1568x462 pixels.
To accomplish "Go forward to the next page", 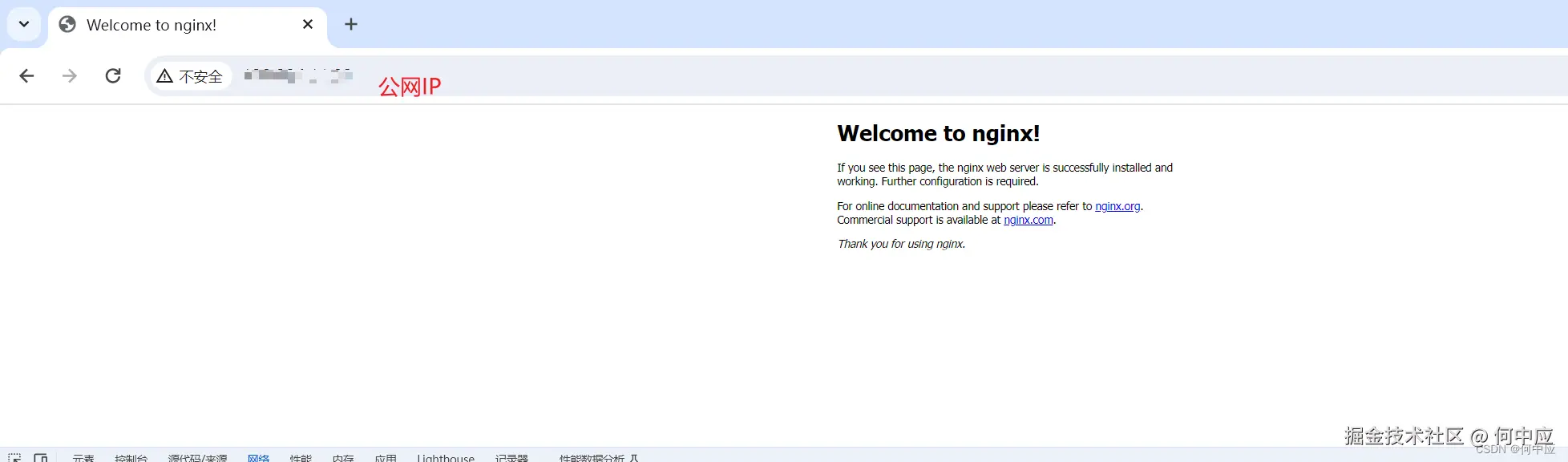I will pyautogui.click(x=70, y=76).
